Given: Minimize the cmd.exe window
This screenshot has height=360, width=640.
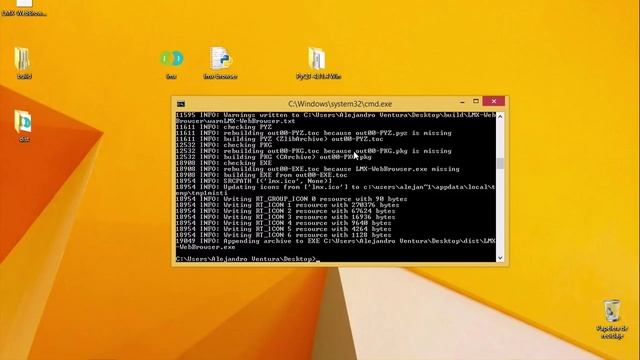Looking at the screenshot, I should [462, 102].
